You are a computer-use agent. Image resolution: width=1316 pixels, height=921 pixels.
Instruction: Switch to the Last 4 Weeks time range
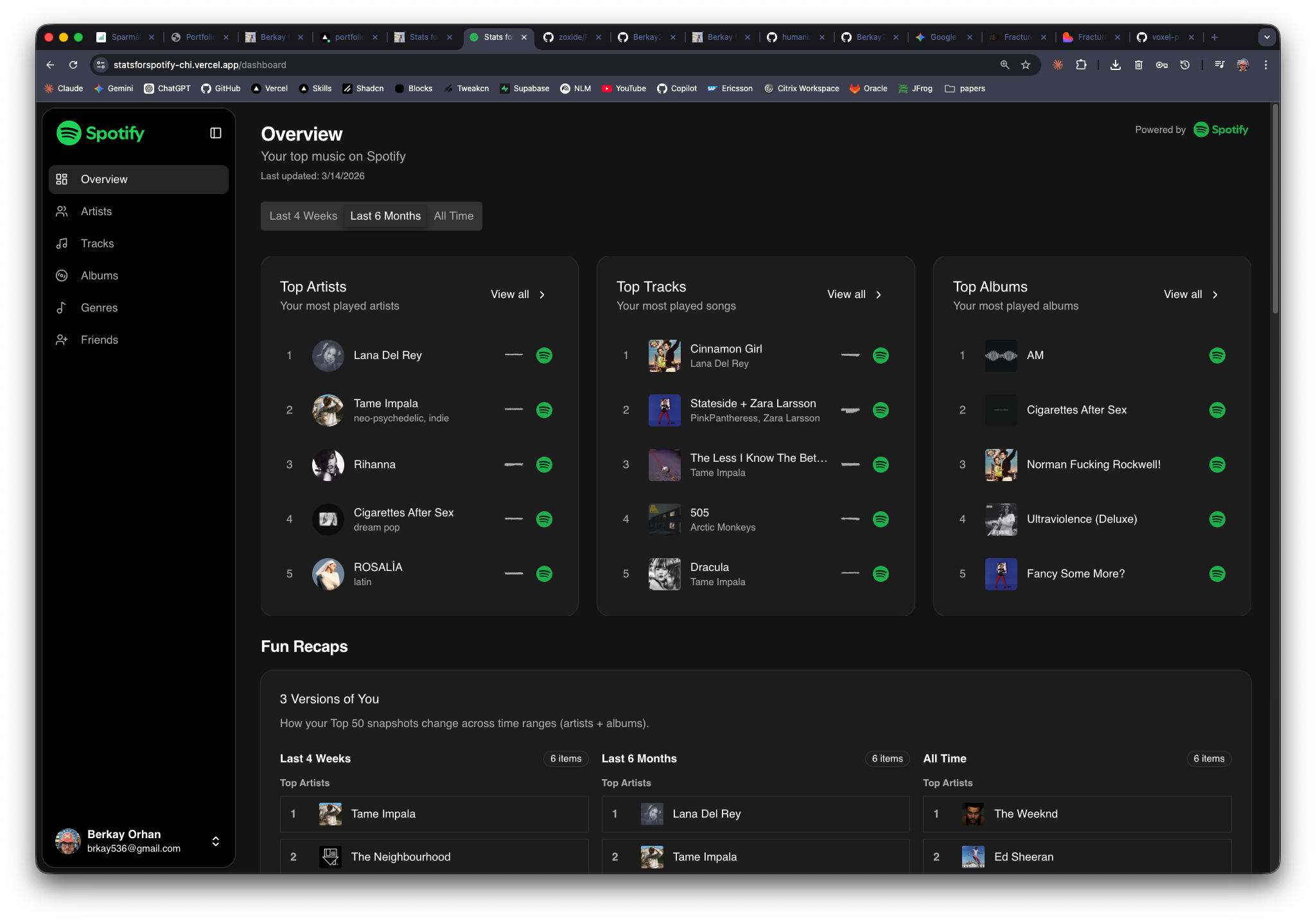(303, 216)
